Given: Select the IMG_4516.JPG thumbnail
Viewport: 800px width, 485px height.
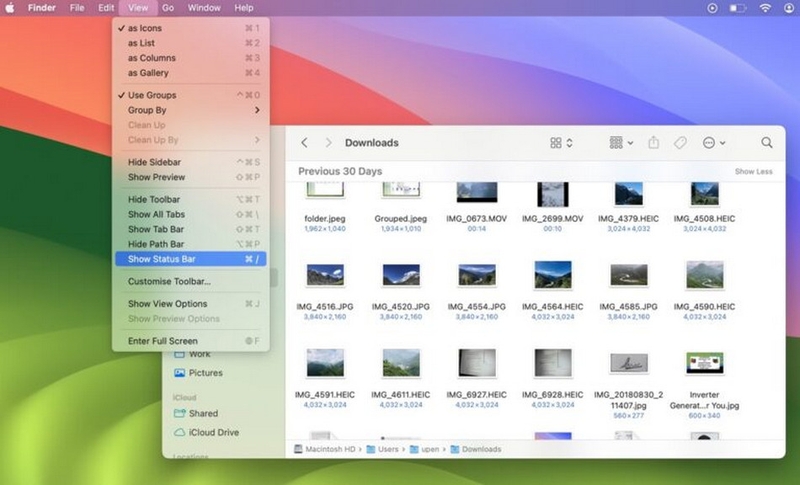Looking at the screenshot, I should (x=325, y=275).
